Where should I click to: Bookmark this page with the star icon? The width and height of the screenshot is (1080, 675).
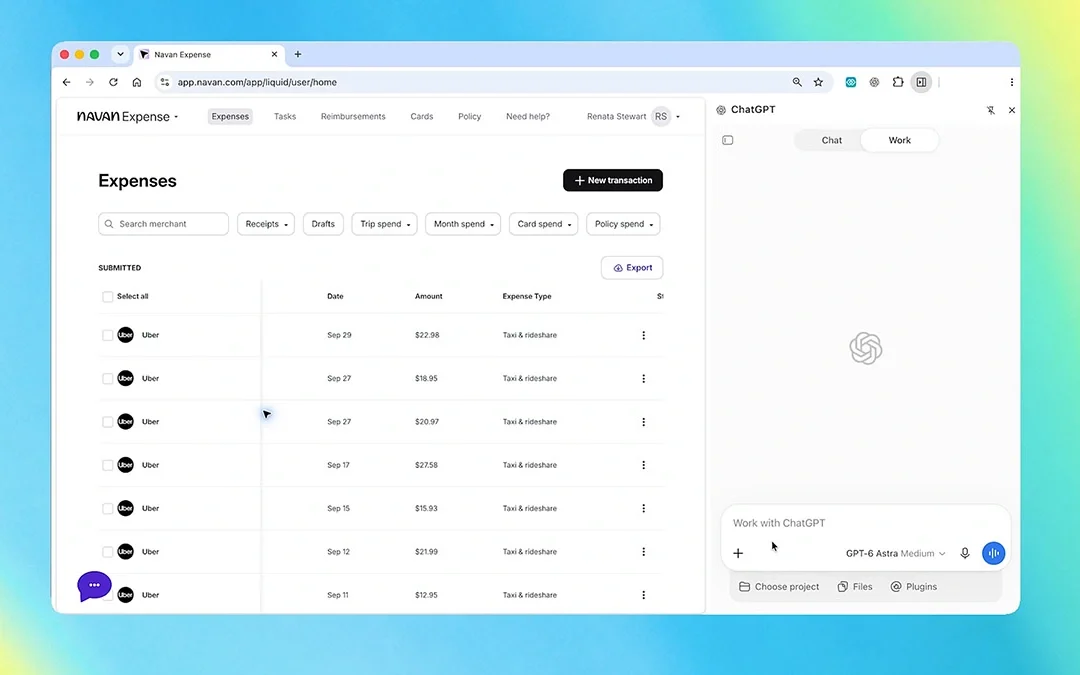pyautogui.click(x=818, y=82)
